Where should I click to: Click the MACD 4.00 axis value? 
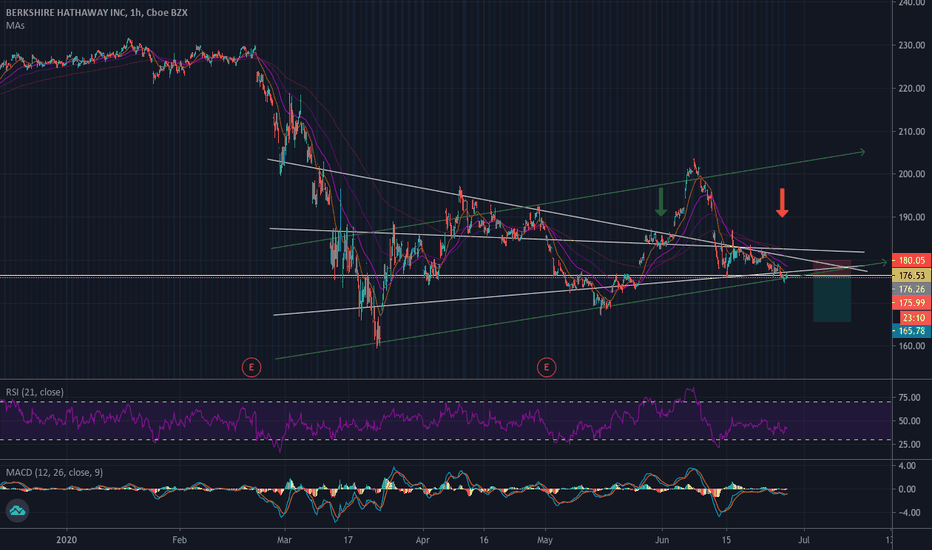907,466
